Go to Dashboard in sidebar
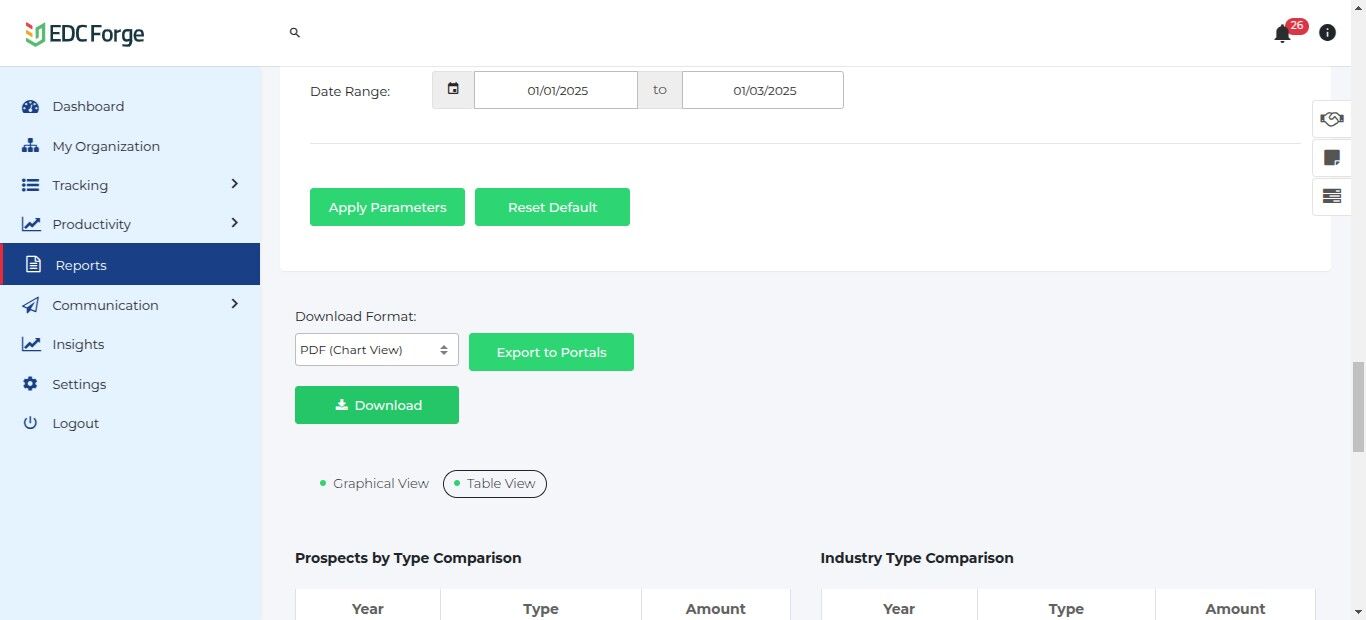 coord(88,106)
